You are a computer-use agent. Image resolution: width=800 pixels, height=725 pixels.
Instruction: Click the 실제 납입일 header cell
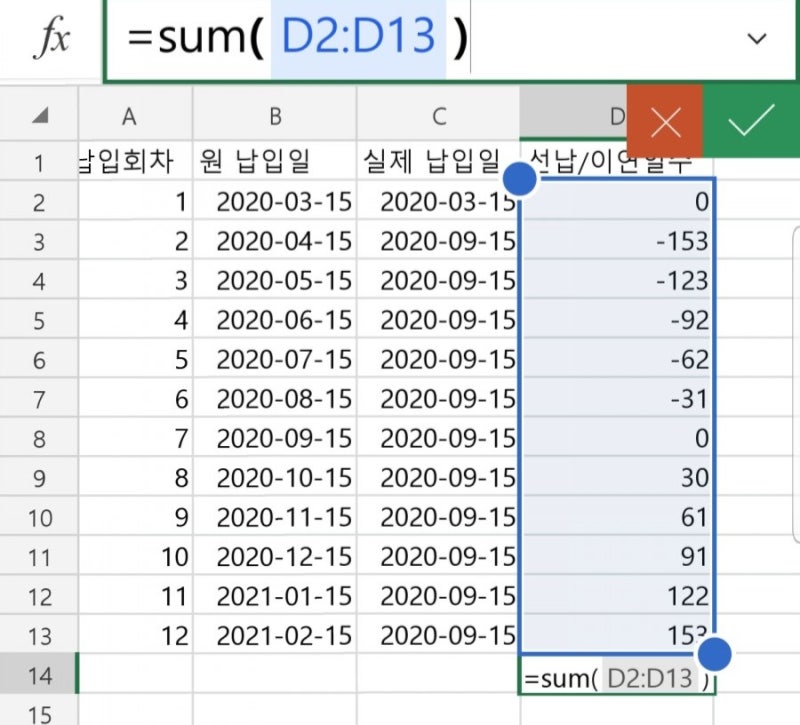[439, 161]
